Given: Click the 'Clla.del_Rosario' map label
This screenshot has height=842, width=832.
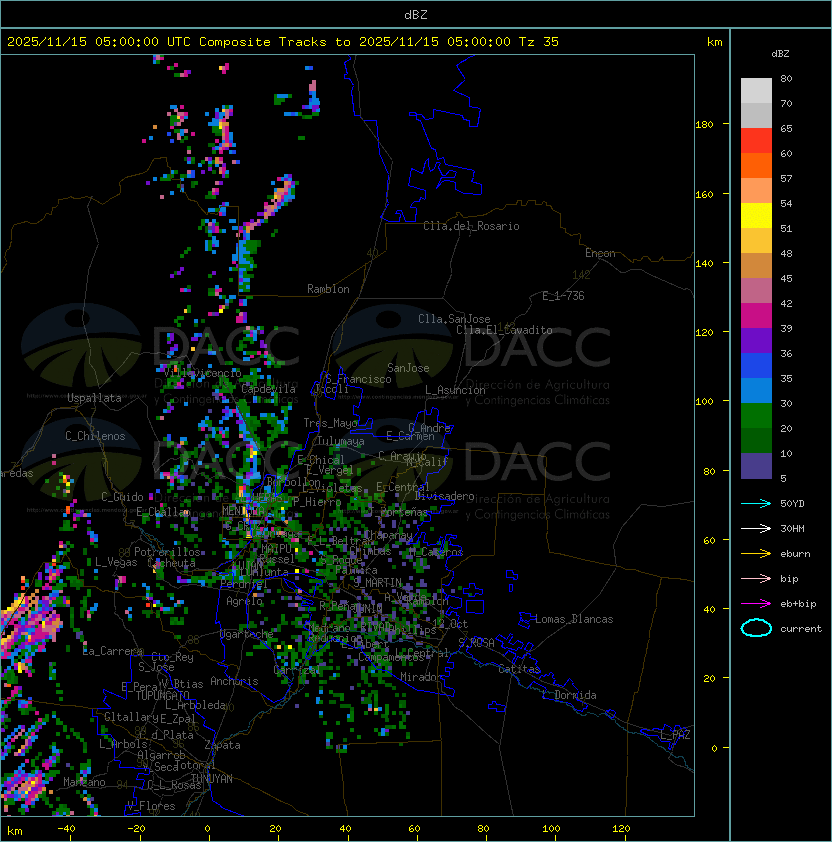Looking at the screenshot, I should [x=471, y=226].
